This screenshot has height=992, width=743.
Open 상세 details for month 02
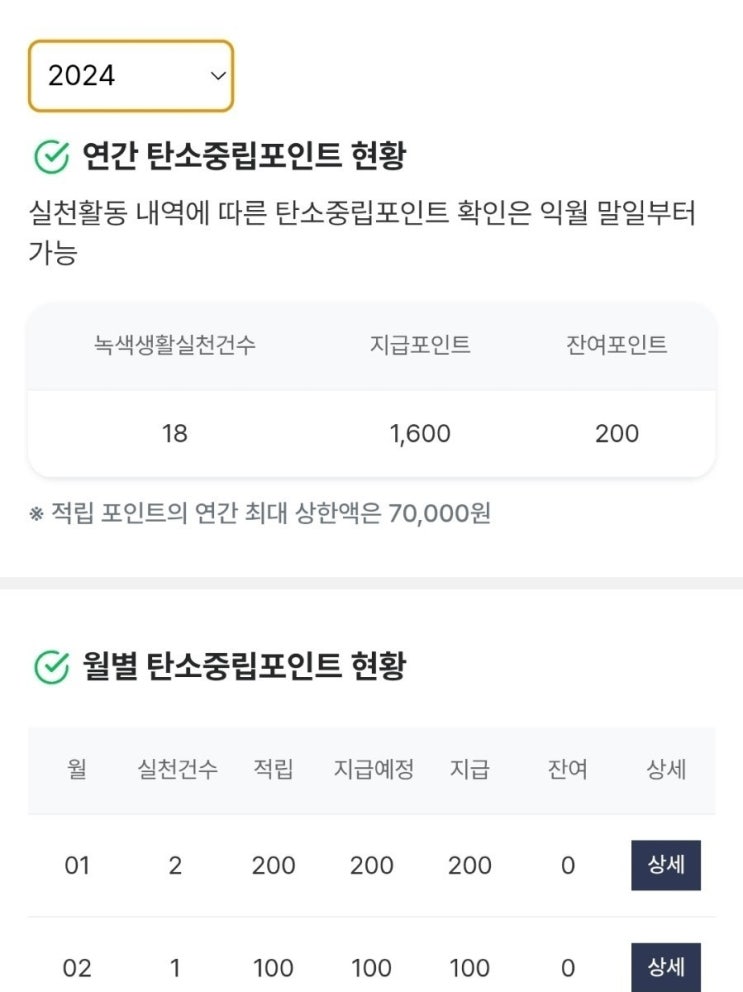(665, 967)
